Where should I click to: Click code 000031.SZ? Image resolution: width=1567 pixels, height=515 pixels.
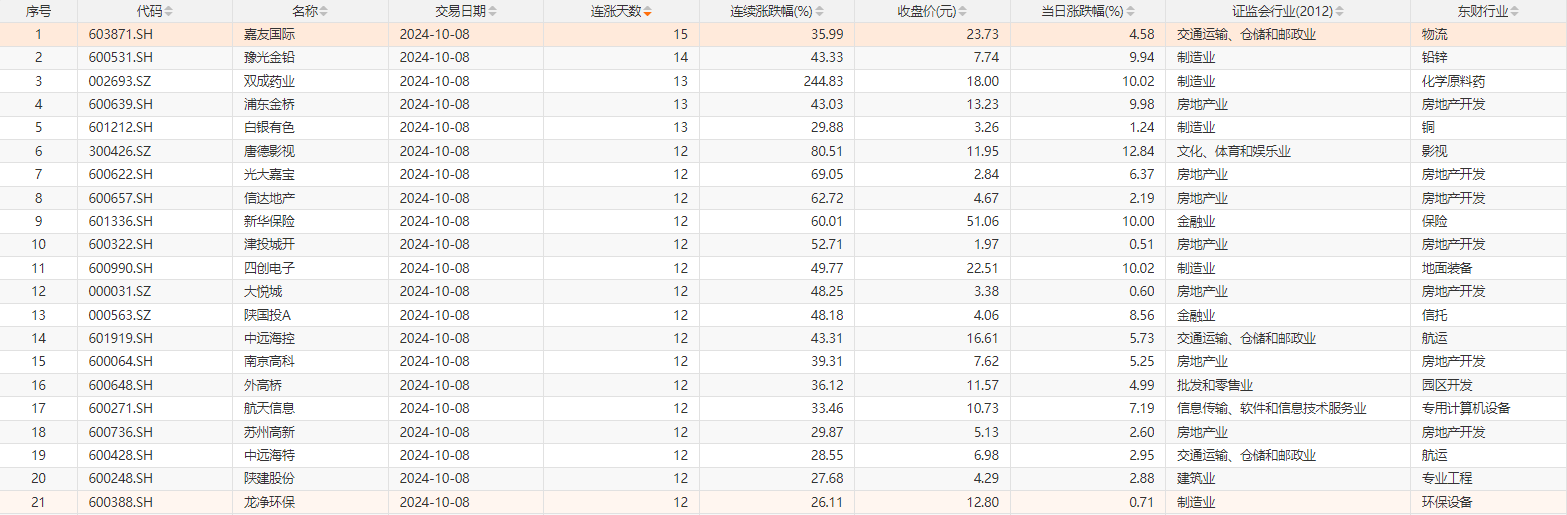(x=121, y=291)
